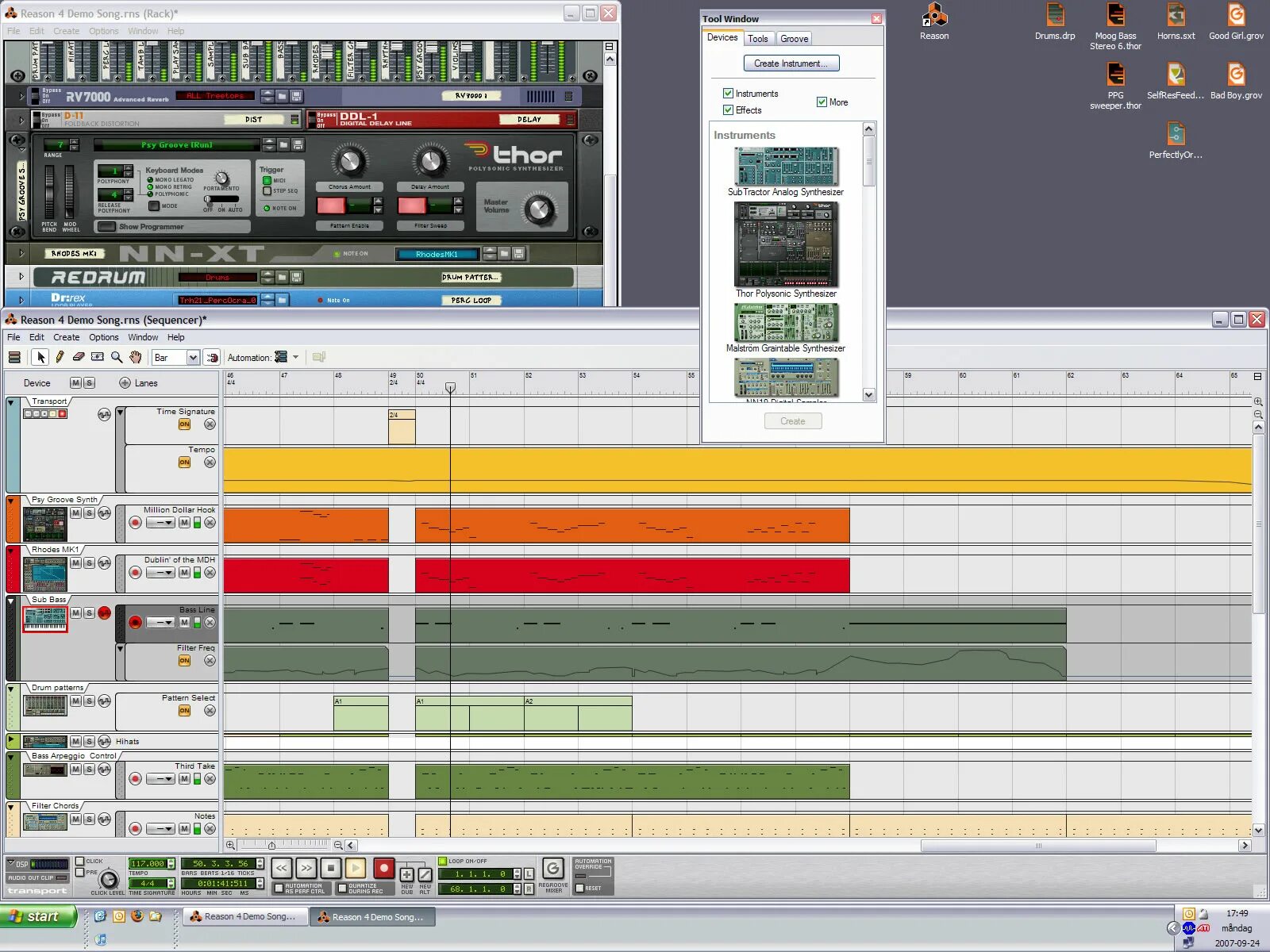The width and height of the screenshot is (1270, 952).
Task: Open PPG sweeper.thor desktop file icon
Action: click(1115, 75)
